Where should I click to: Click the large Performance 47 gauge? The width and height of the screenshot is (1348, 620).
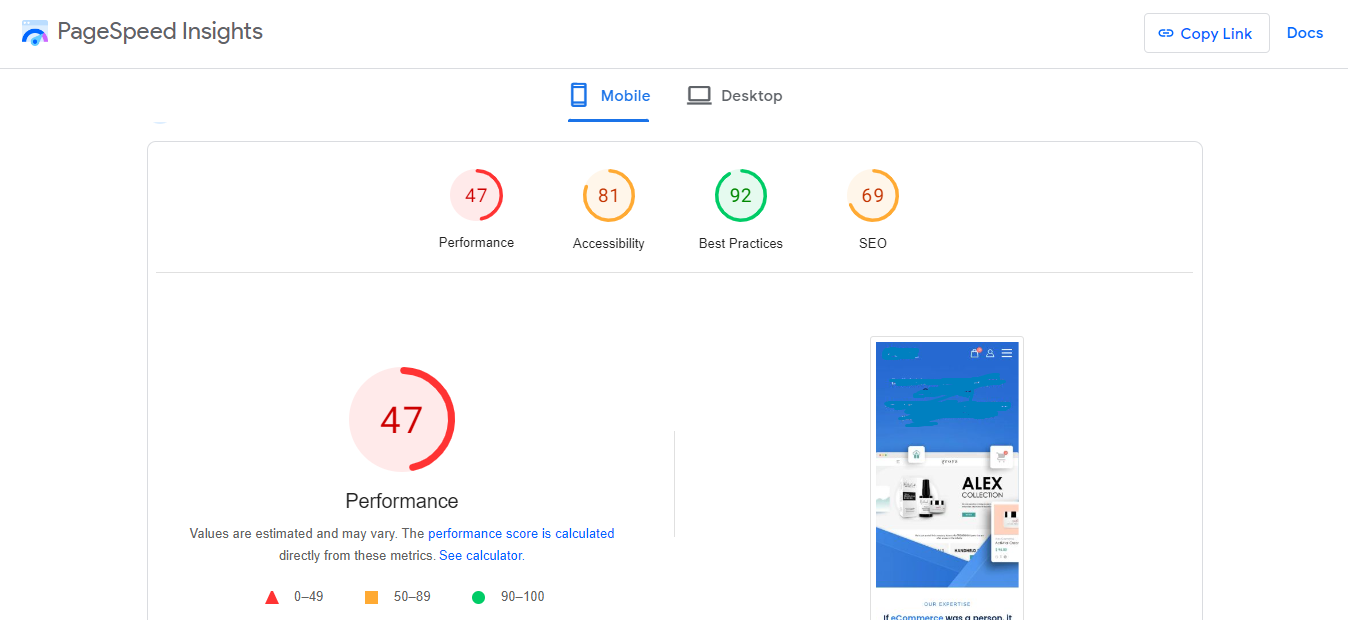click(402, 420)
